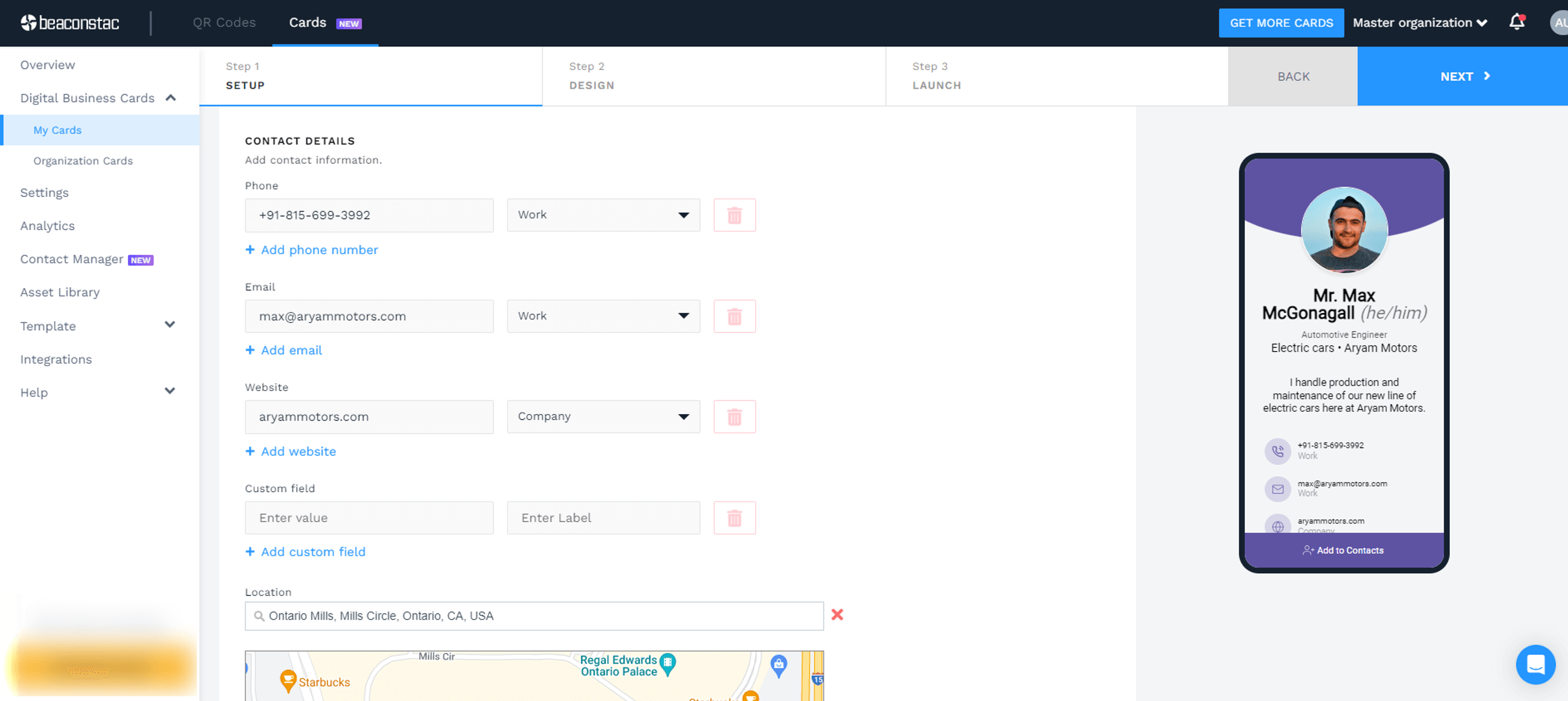Go to Step 2 Design
This screenshot has height=701, width=1568.
[591, 76]
